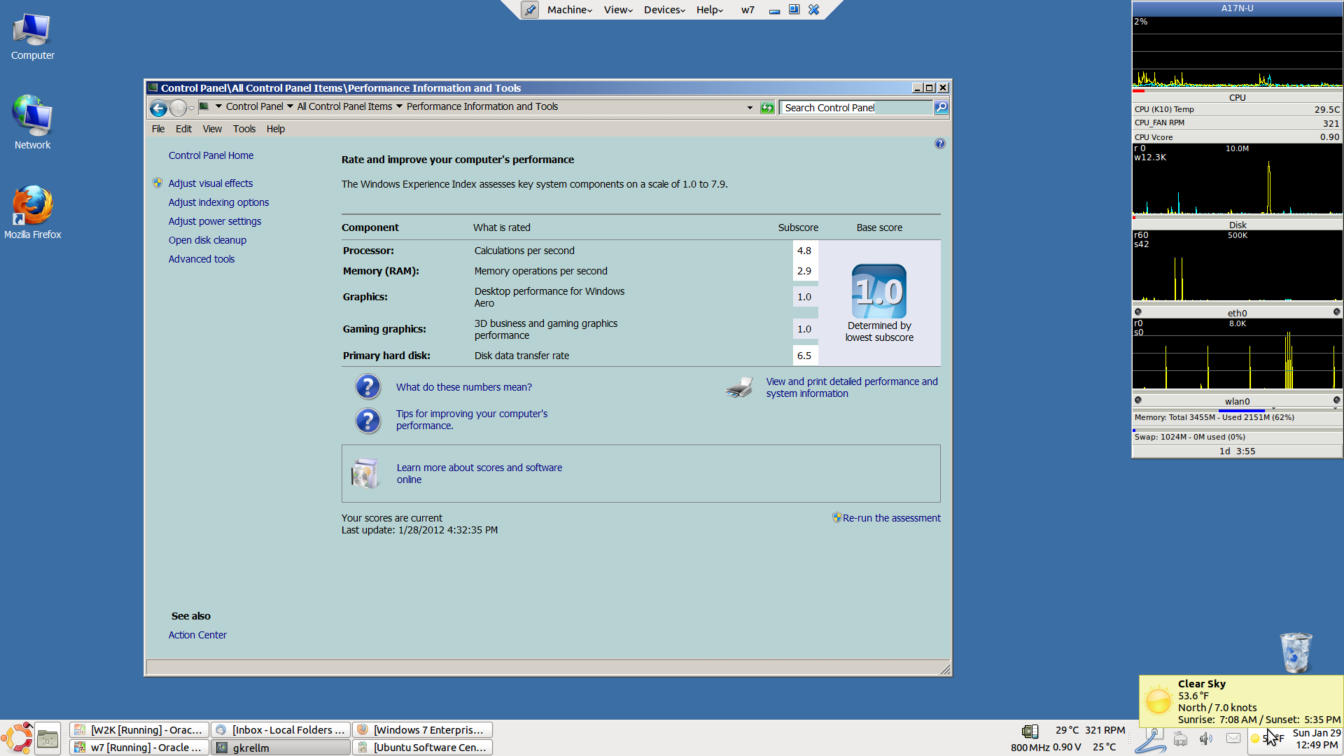
Task: Open the View dropdown in VirtualBox toolbar
Action: [x=618, y=10]
